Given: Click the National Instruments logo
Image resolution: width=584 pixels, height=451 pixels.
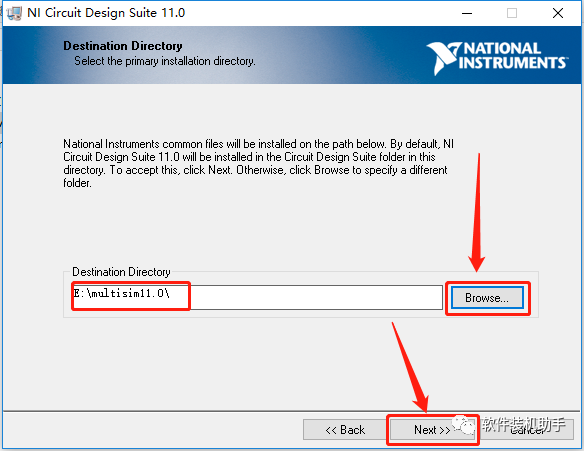Looking at the screenshot, I should point(497,57).
